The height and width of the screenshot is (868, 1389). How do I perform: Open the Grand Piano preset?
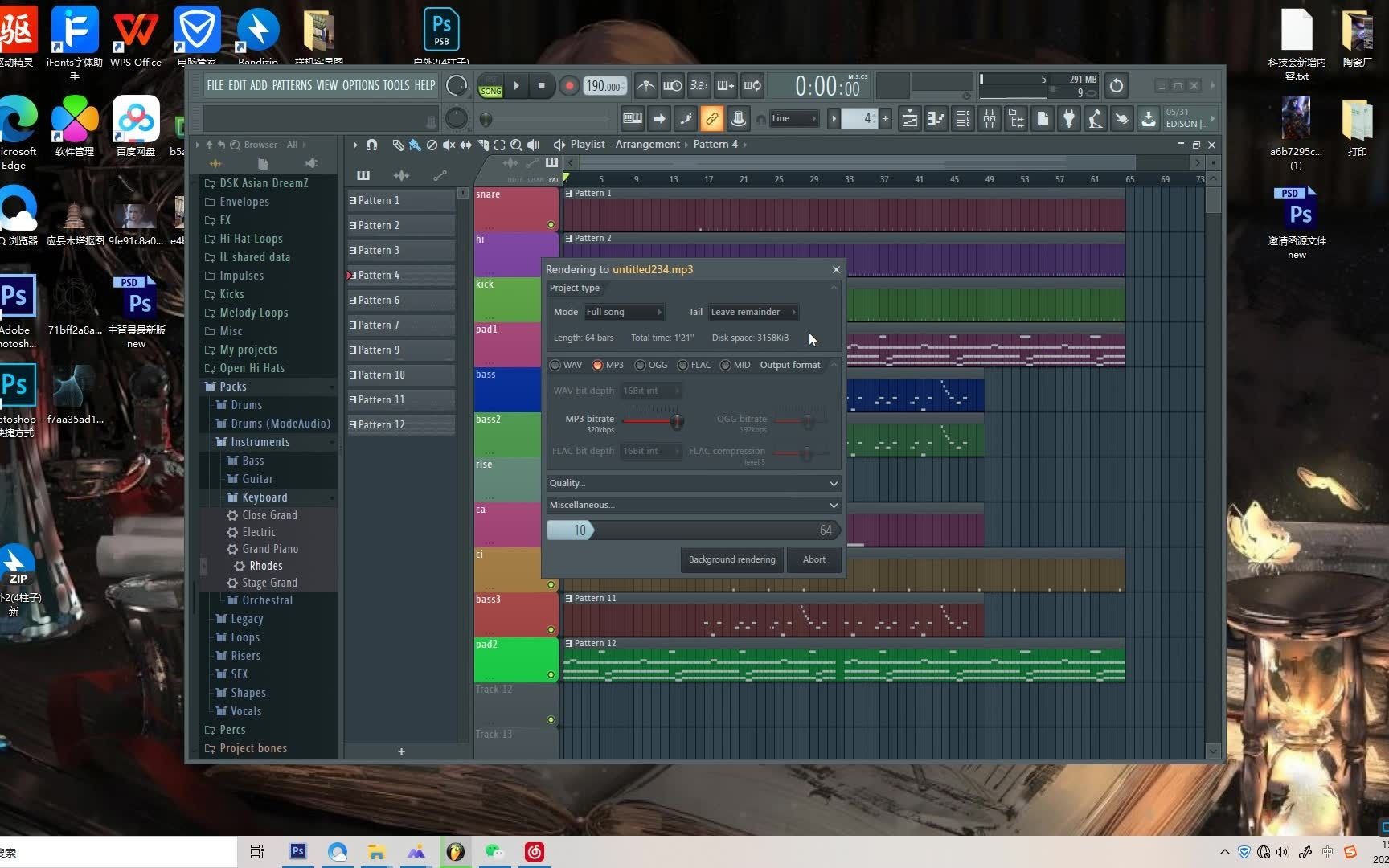coord(270,549)
